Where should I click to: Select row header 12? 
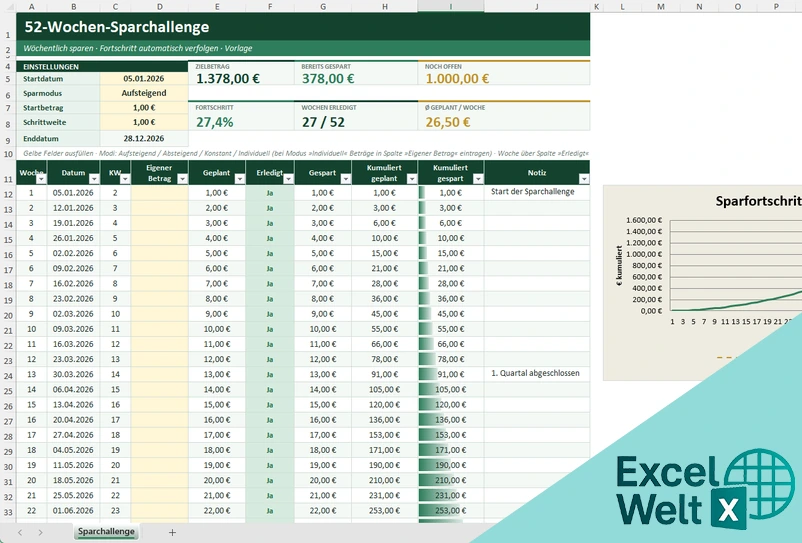[x=8, y=194]
